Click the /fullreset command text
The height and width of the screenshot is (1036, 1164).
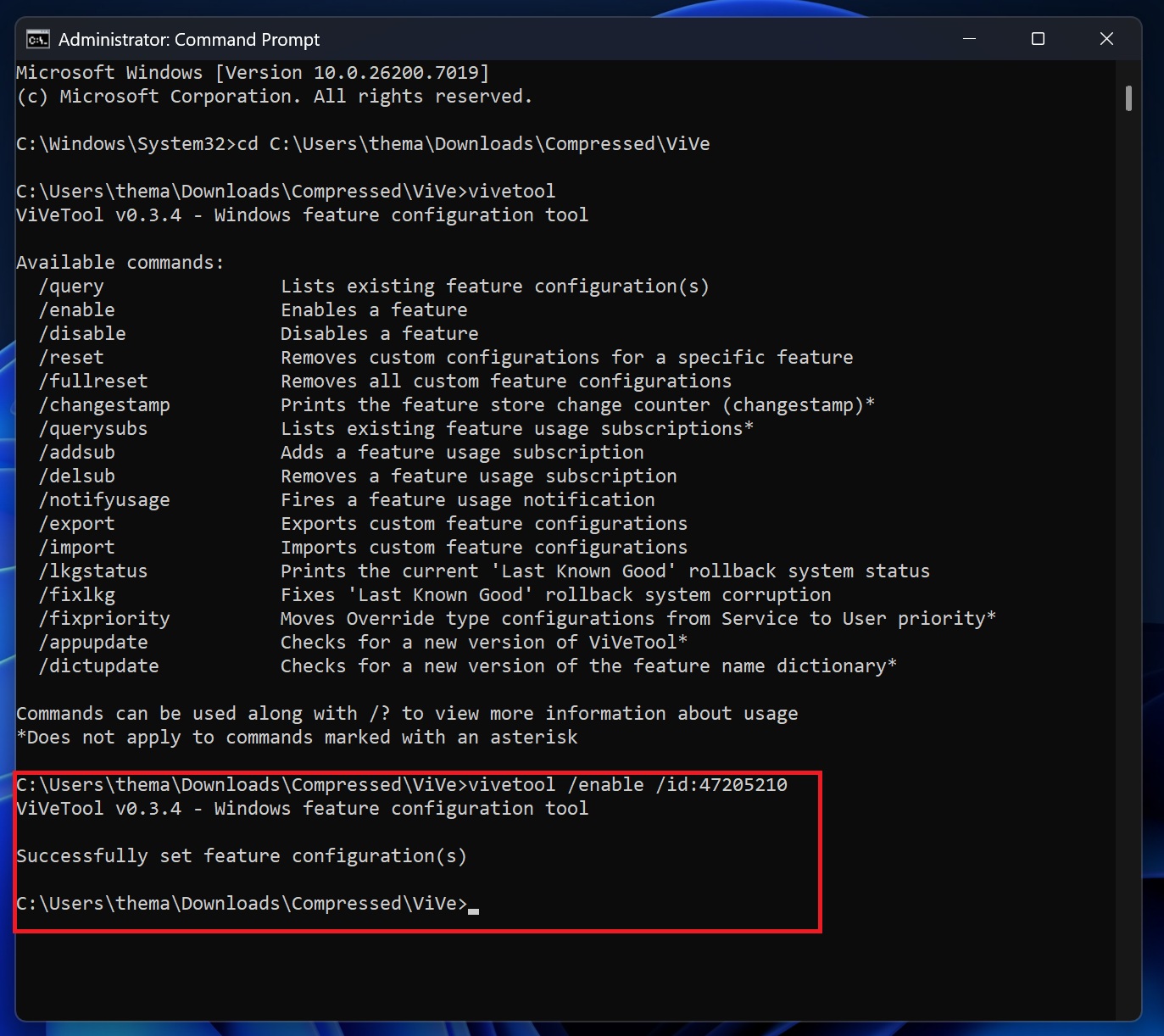click(x=93, y=381)
